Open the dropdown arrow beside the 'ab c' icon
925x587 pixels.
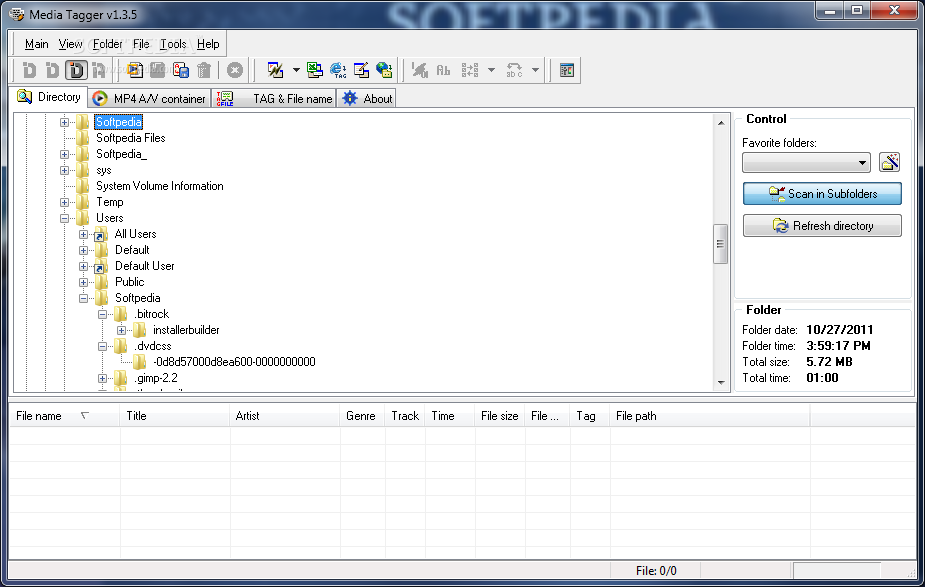point(535,70)
